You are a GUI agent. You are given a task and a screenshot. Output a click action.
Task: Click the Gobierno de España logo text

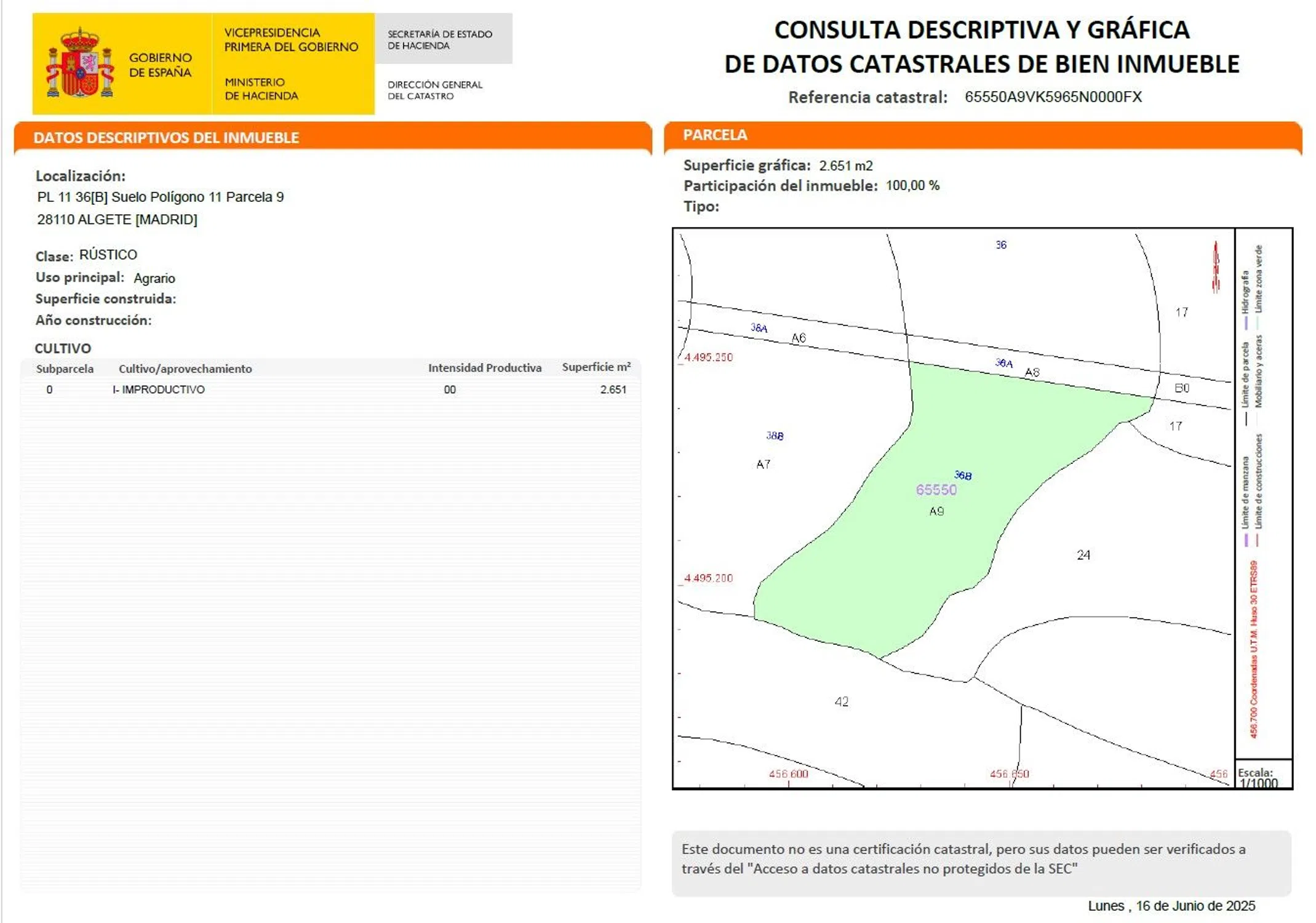[x=160, y=65]
